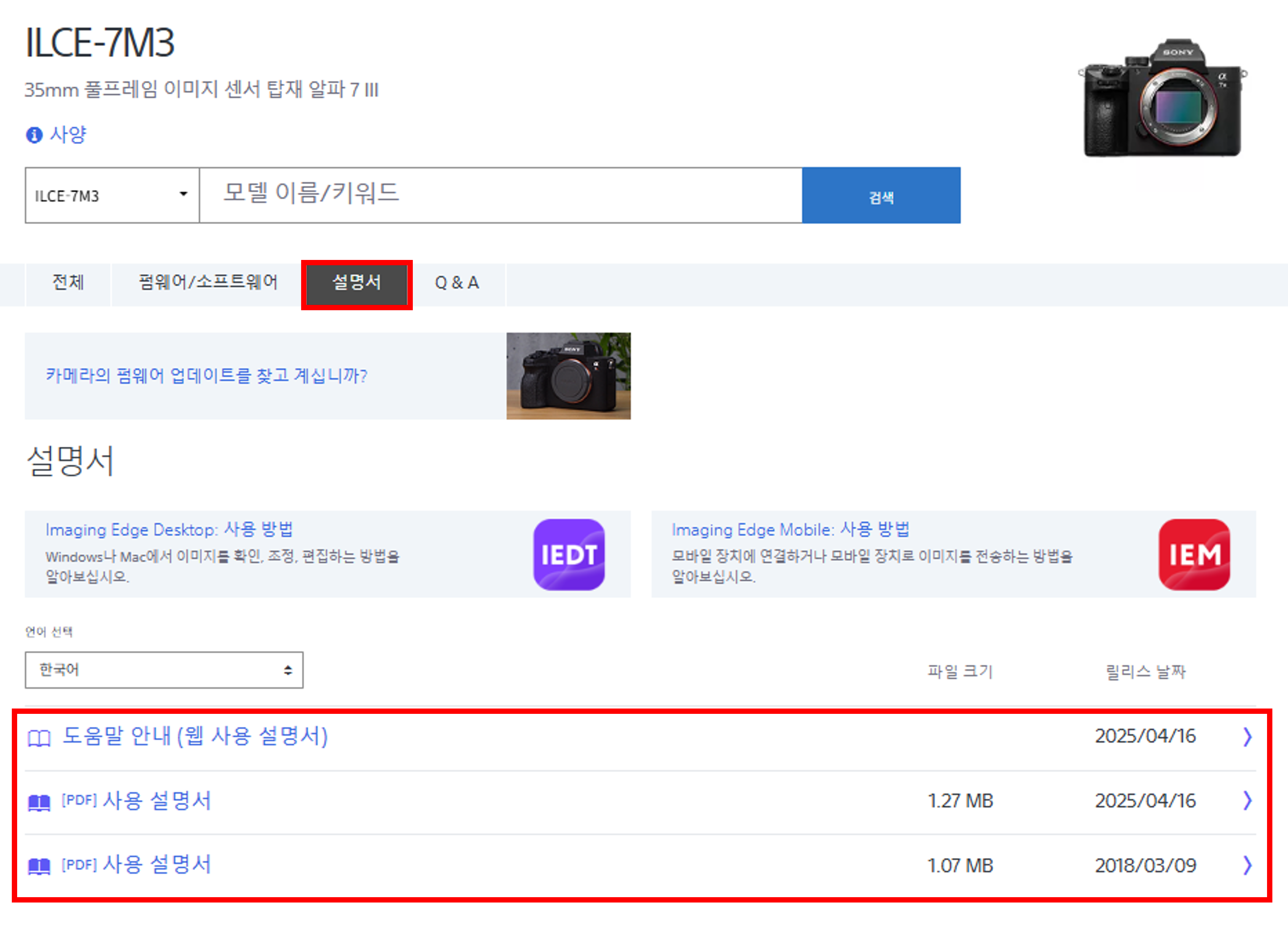Viewport: 1288px width, 933px height.
Task: Open the ILCE-7M3 model dropdown
Action: tap(112, 196)
